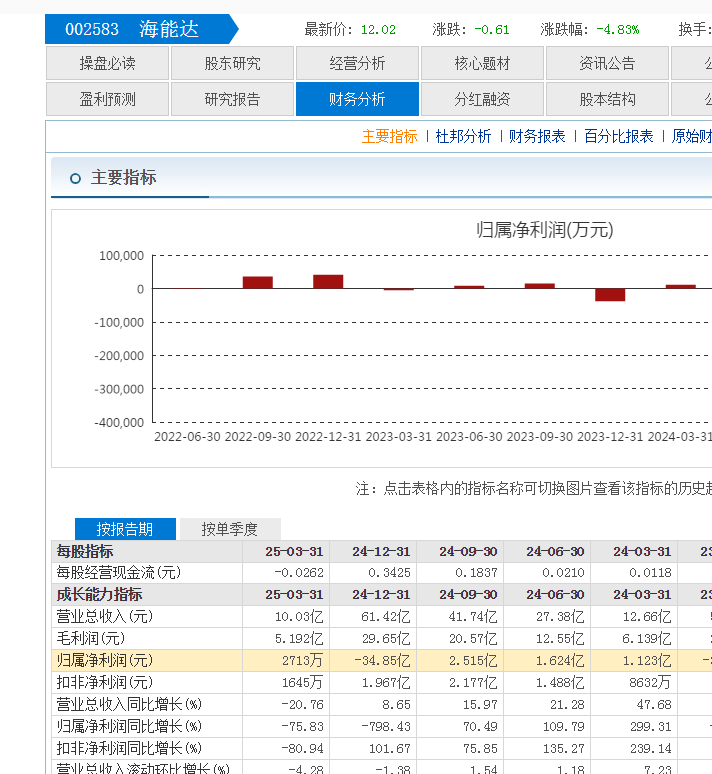Viewport: 712px width, 774px height.
Task: Click 扣非净利润 cell value 8632万
Action: (650, 682)
